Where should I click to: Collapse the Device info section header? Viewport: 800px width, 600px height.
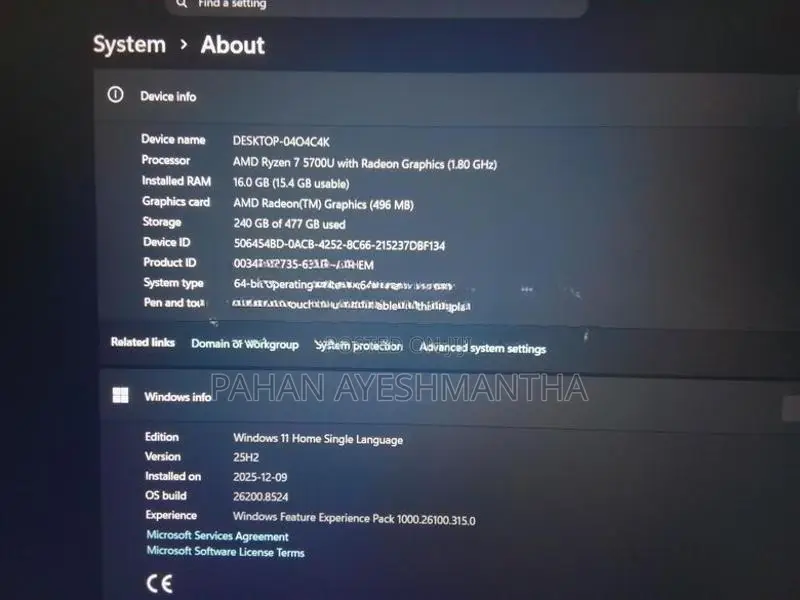pos(449,97)
